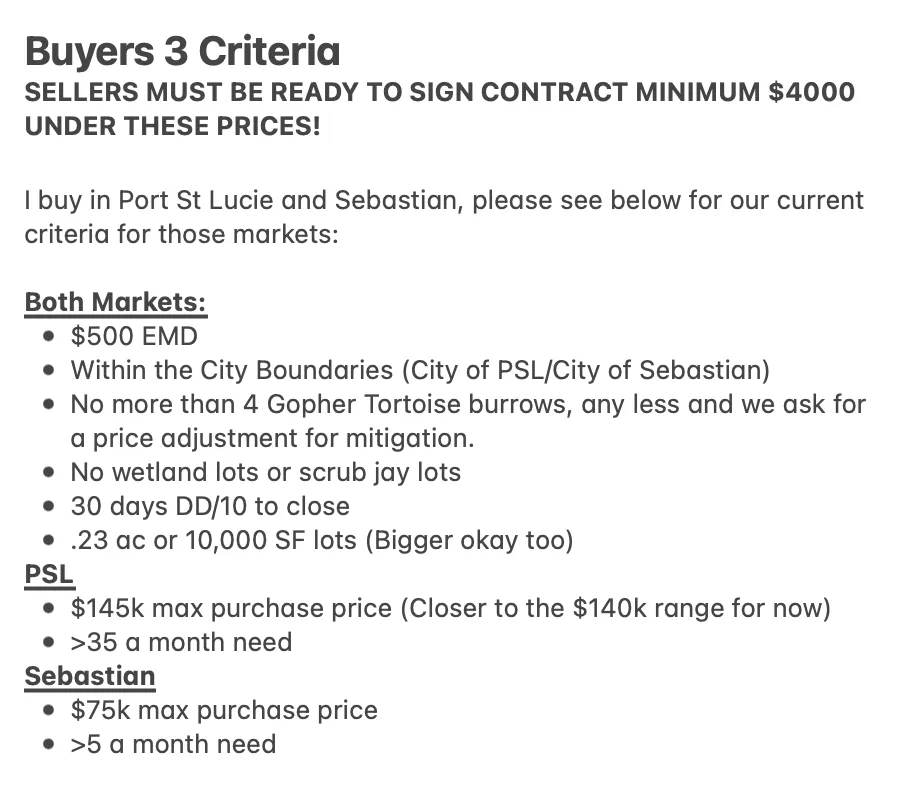The width and height of the screenshot is (898, 802).
Task: Click the ">5 a month need" item
Action: click(x=173, y=744)
